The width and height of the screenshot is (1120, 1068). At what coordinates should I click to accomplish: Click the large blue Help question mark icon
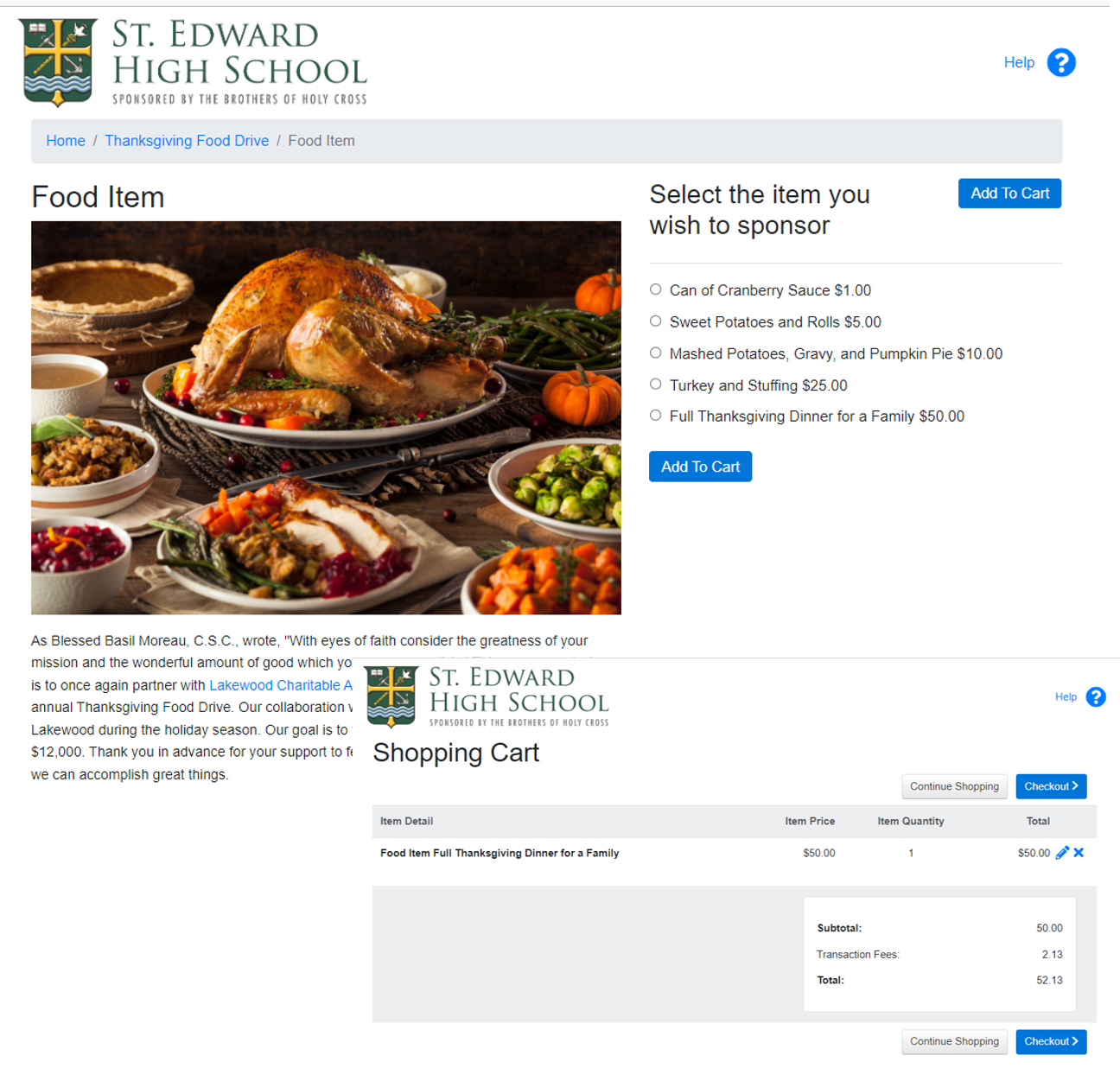(x=1061, y=62)
